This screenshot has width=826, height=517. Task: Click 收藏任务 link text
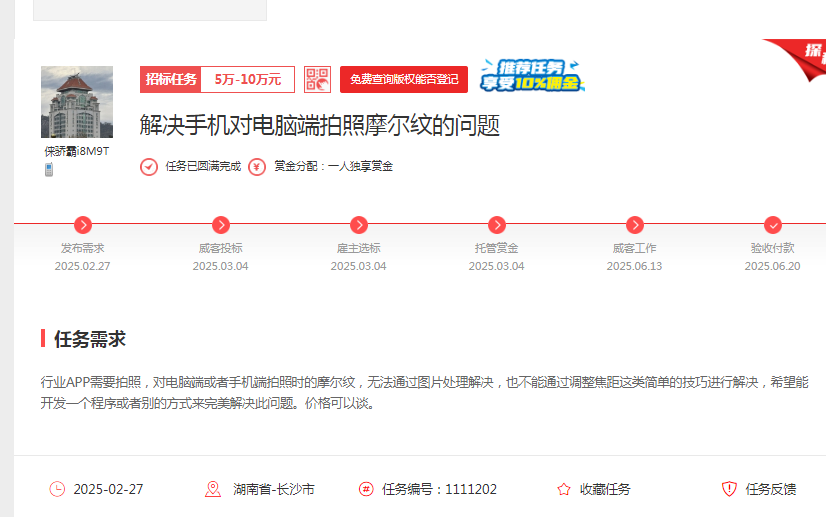[605, 490]
